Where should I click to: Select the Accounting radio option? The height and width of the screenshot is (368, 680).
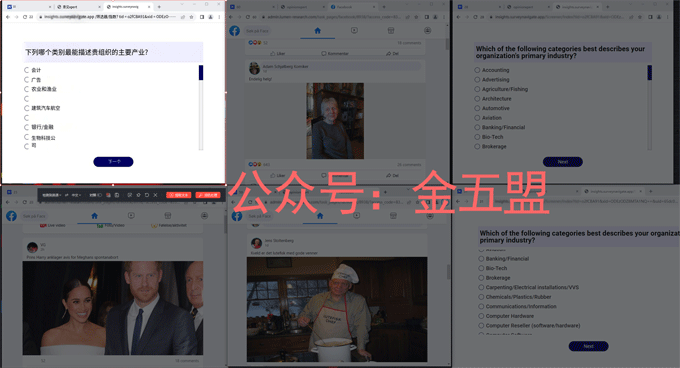(477, 70)
